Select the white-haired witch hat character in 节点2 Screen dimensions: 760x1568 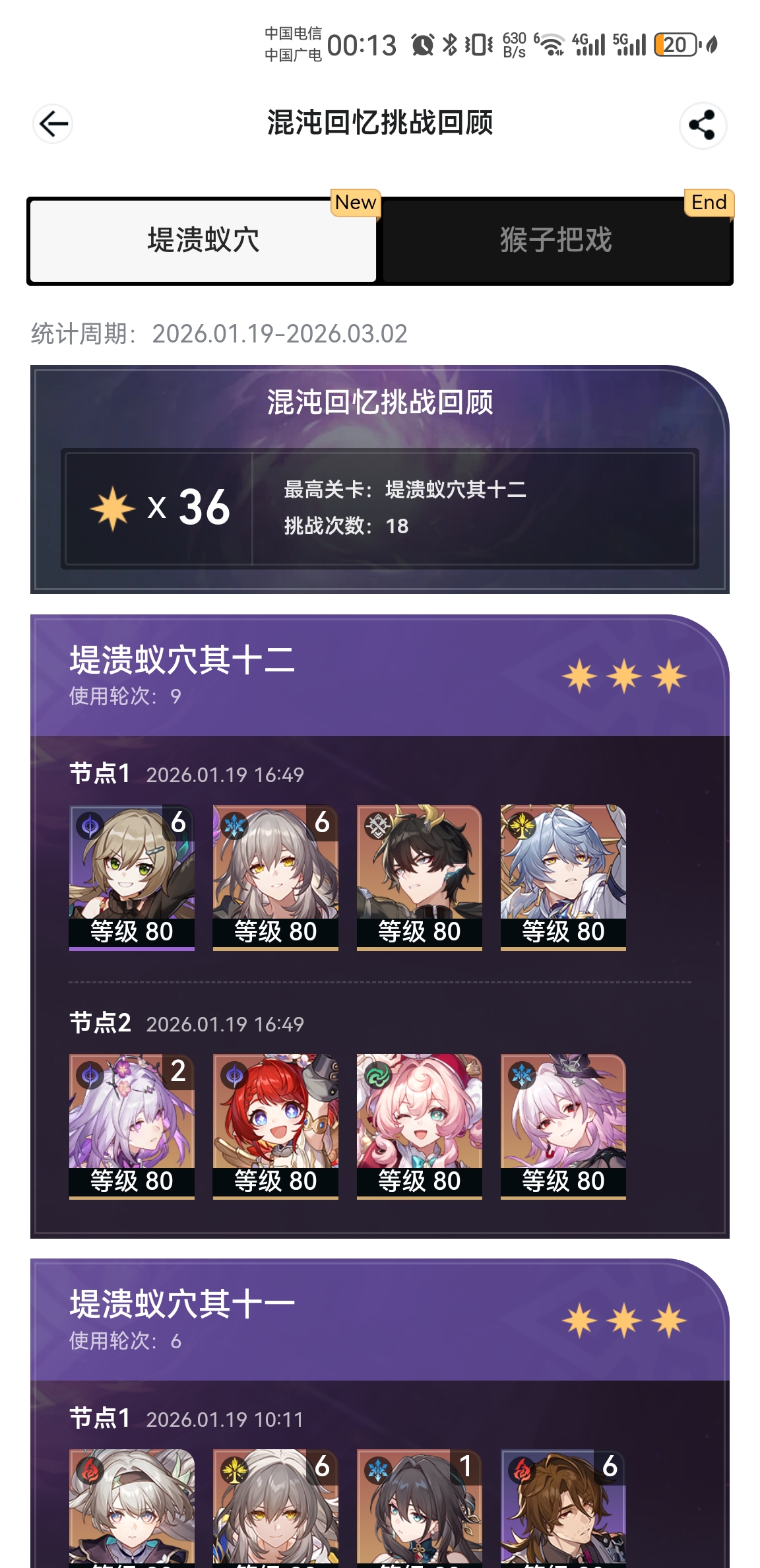click(563, 1126)
